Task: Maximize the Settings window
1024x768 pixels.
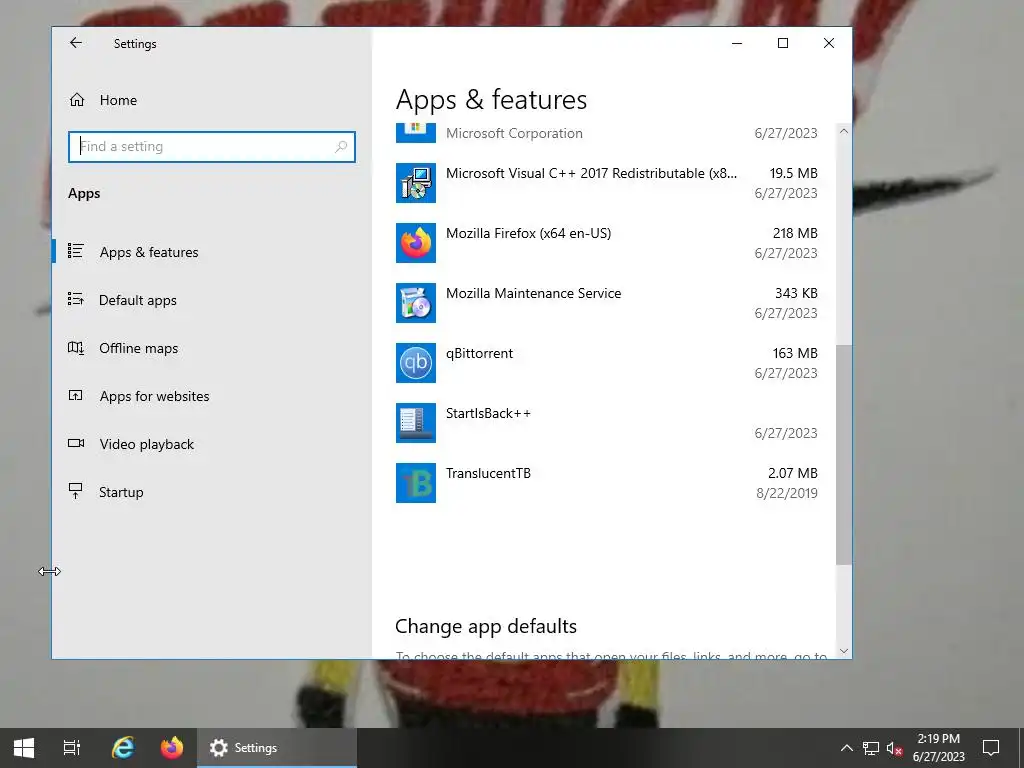Action: pyautogui.click(x=782, y=43)
